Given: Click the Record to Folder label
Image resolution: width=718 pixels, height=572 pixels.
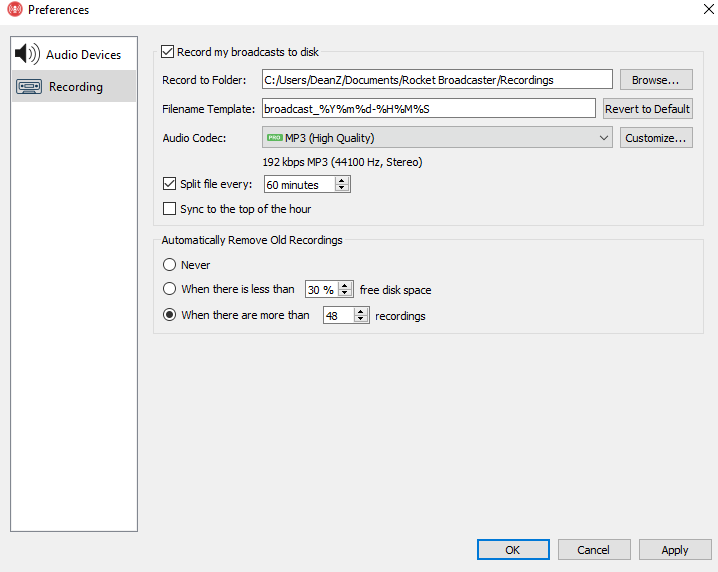Looking at the screenshot, I should (x=204, y=80).
